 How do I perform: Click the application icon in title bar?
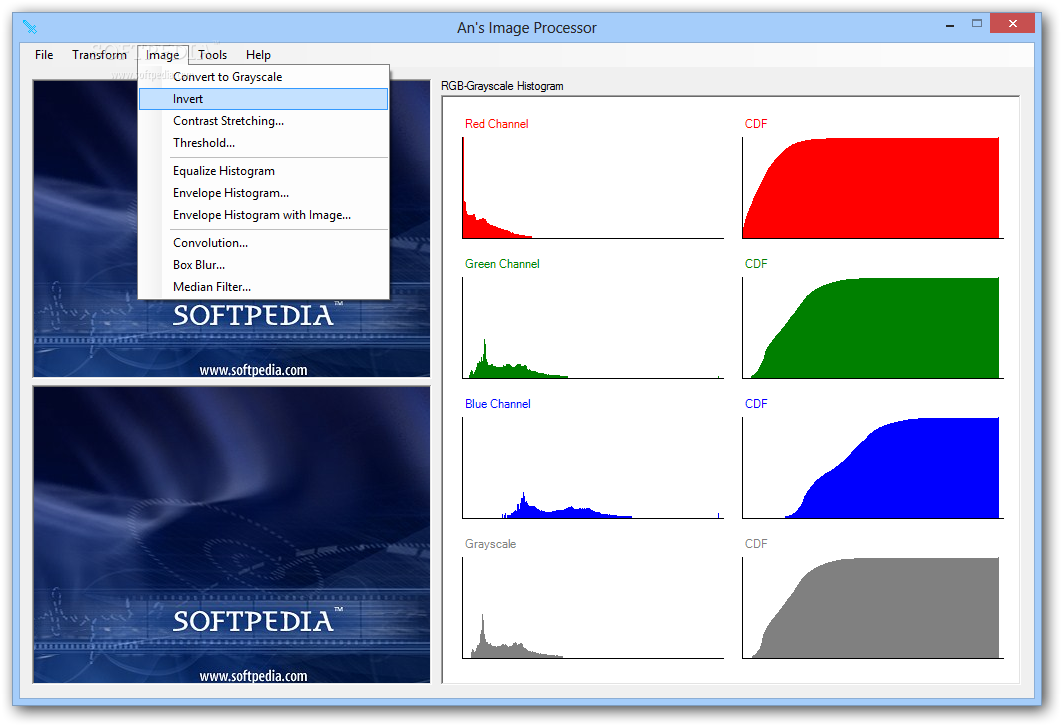(x=30, y=27)
